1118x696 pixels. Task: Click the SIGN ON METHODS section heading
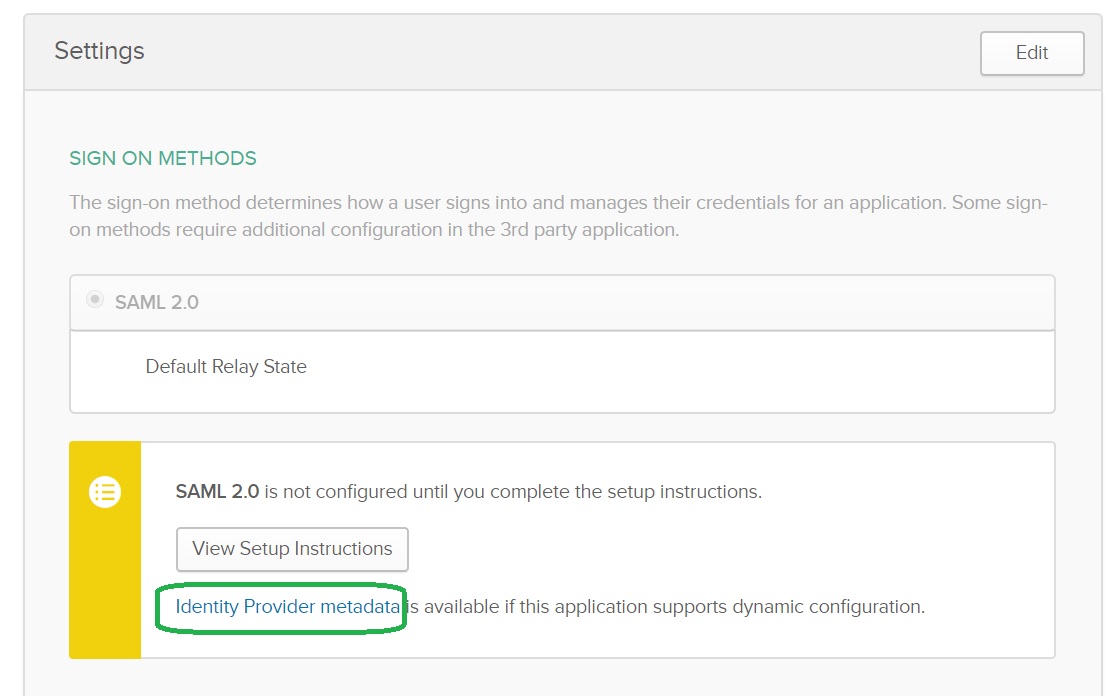point(163,158)
